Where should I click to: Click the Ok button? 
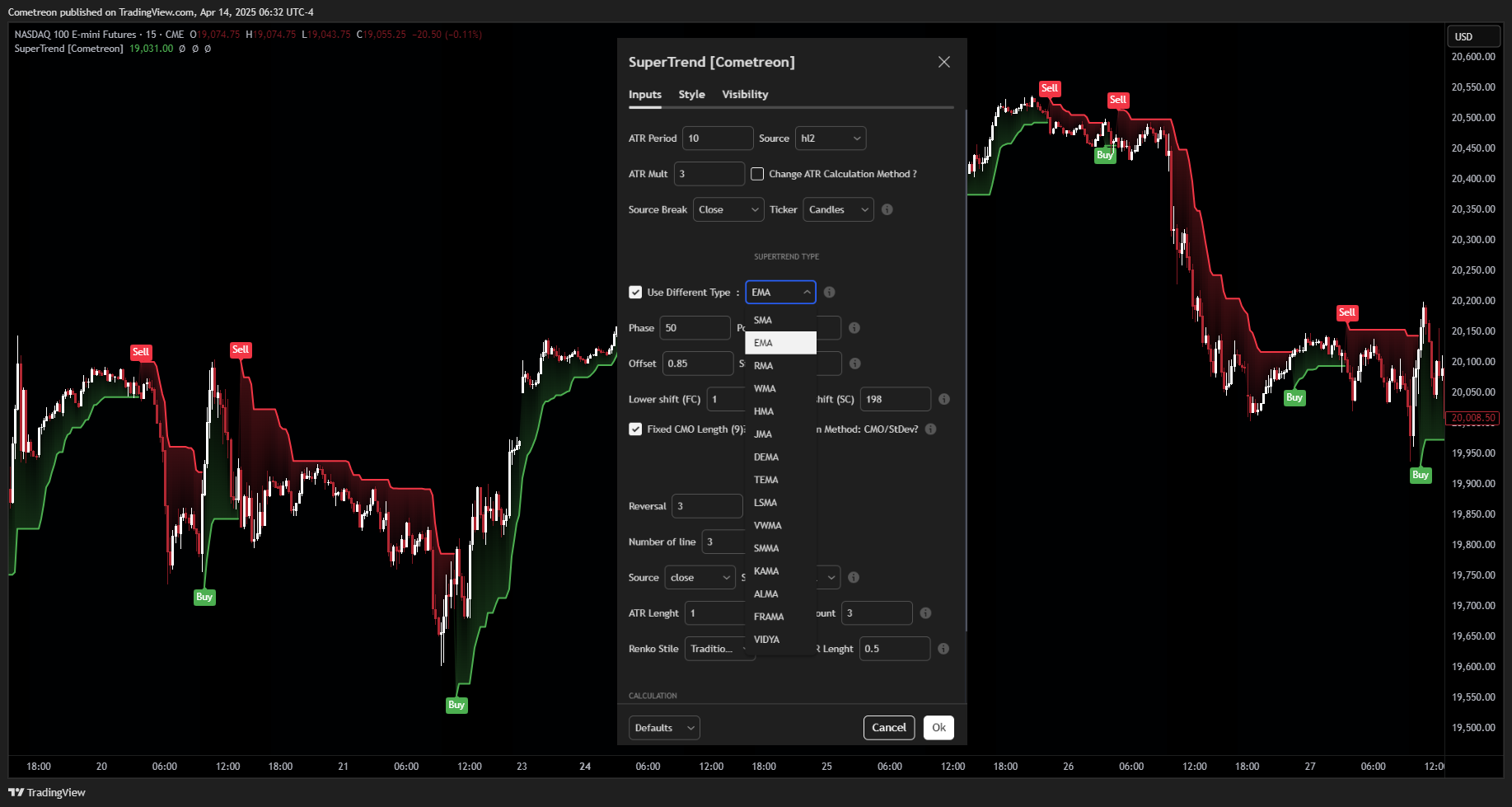click(x=939, y=728)
